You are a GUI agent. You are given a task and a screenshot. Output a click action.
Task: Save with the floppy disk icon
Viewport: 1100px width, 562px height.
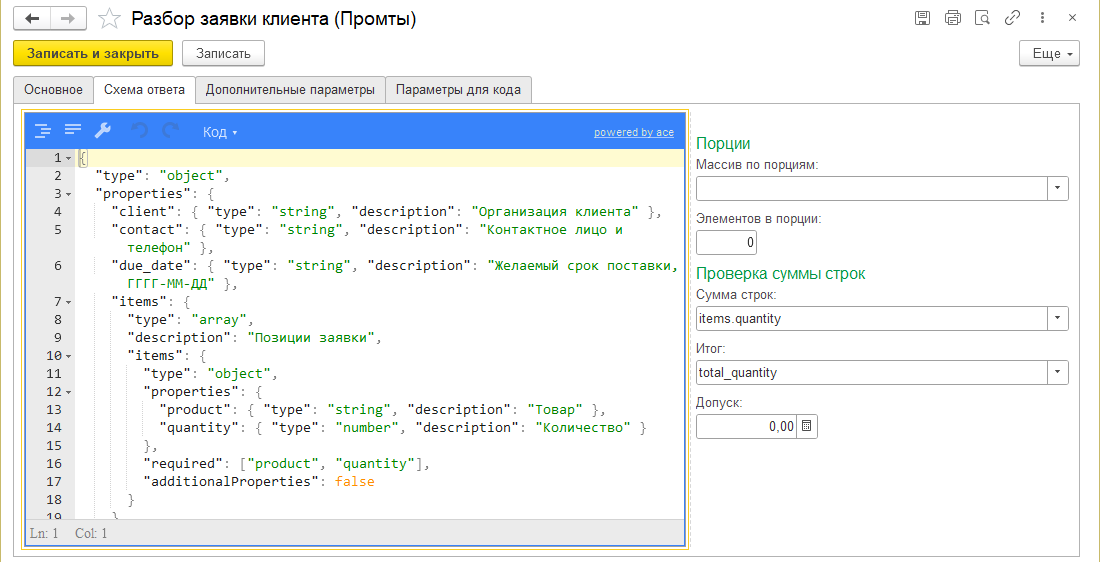point(923,18)
